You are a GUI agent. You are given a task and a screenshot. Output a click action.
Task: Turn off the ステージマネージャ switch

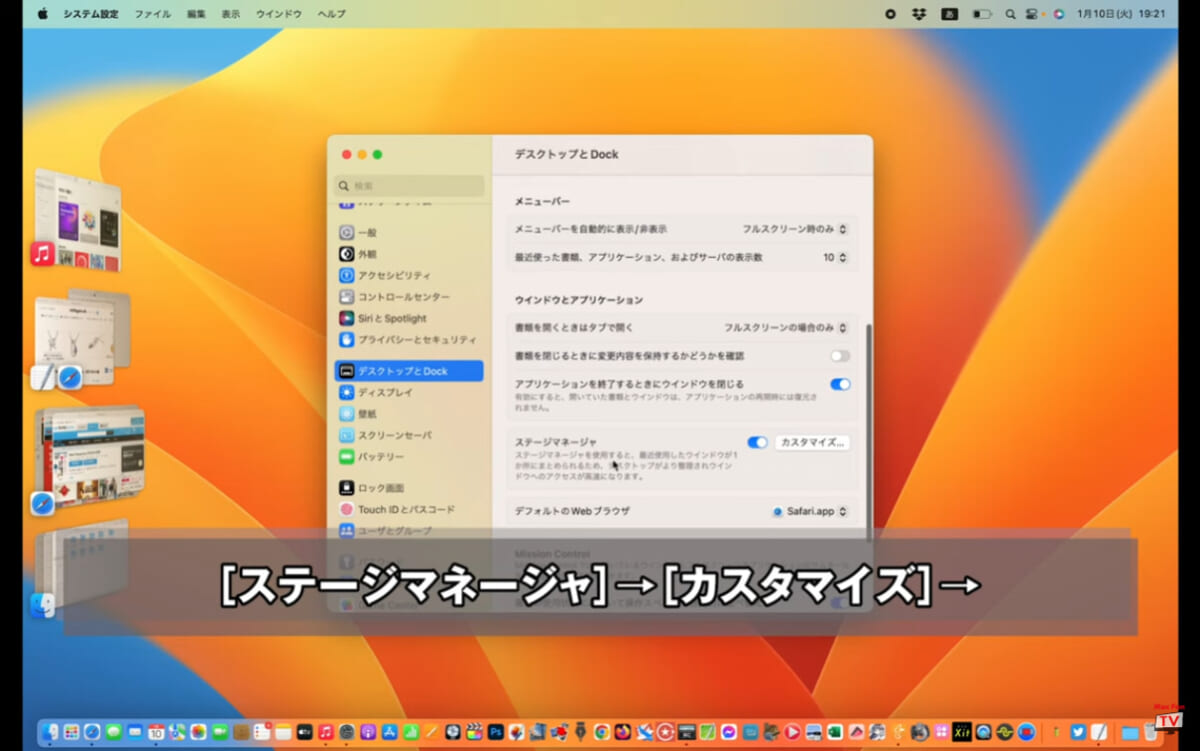coord(757,442)
